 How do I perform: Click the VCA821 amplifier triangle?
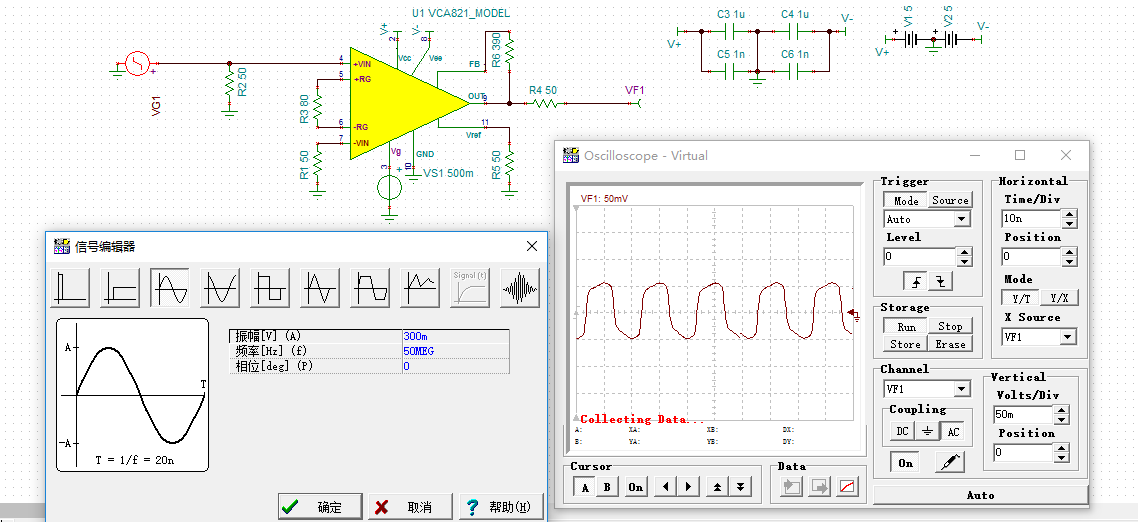pyautogui.click(x=403, y=103)
